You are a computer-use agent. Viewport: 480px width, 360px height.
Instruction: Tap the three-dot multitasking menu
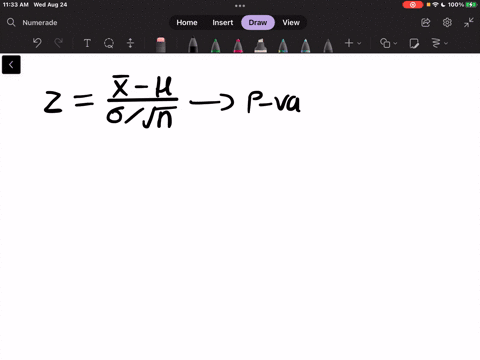tap(240, 6)
